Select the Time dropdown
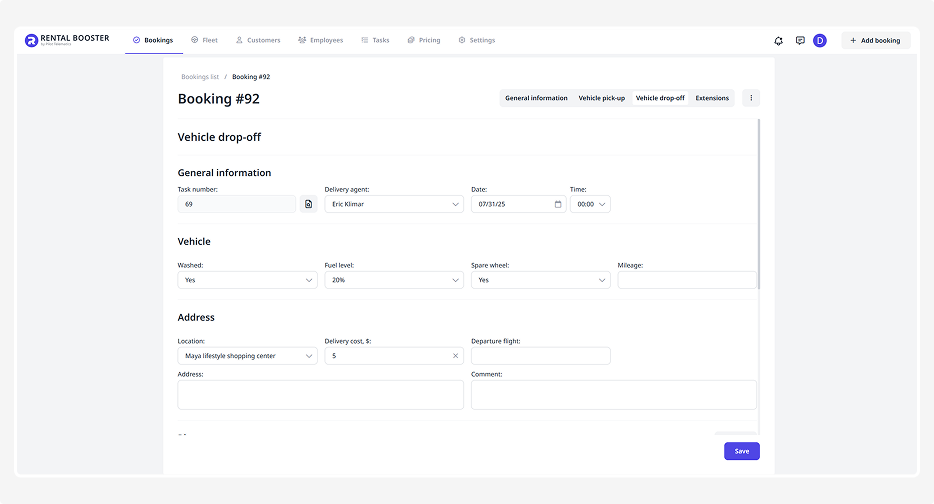This screenshot has width=934, height=504. coord(590,204)
